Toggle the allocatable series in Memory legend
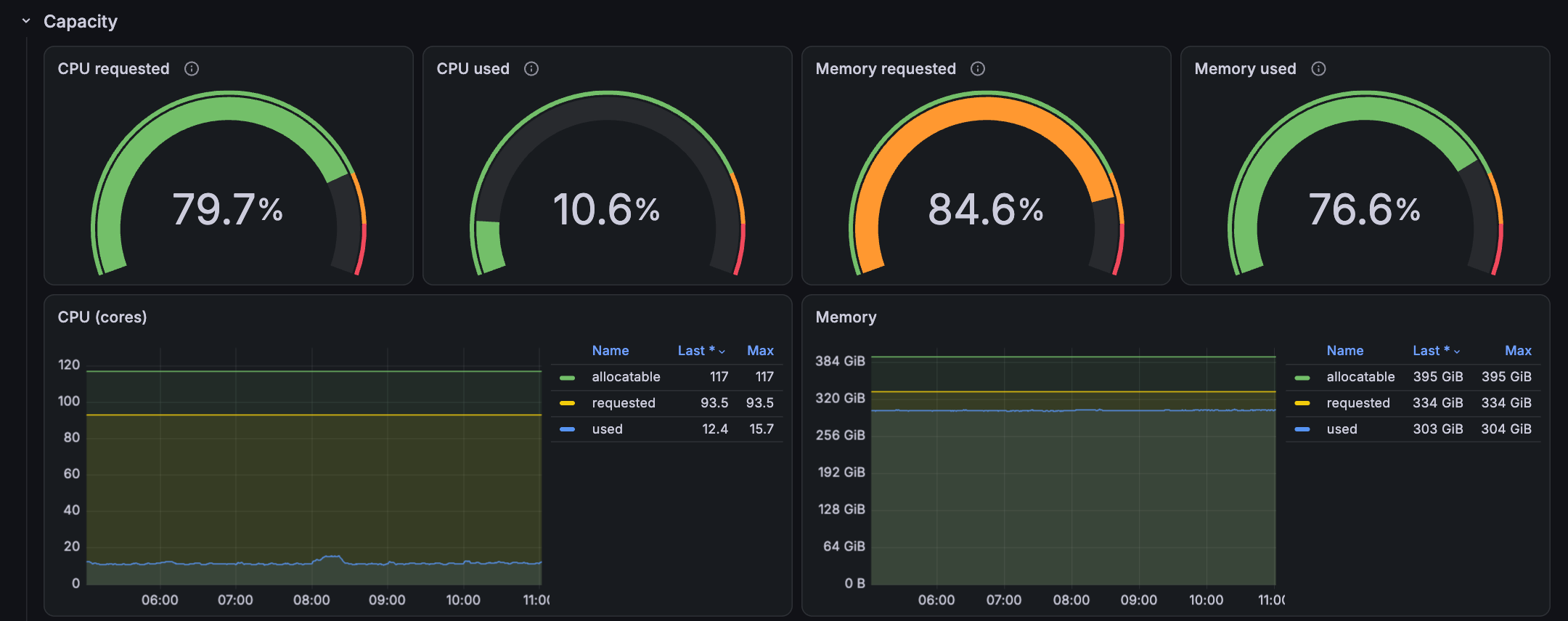Screen dimensions: 1568x621 tap(1360, 377)
